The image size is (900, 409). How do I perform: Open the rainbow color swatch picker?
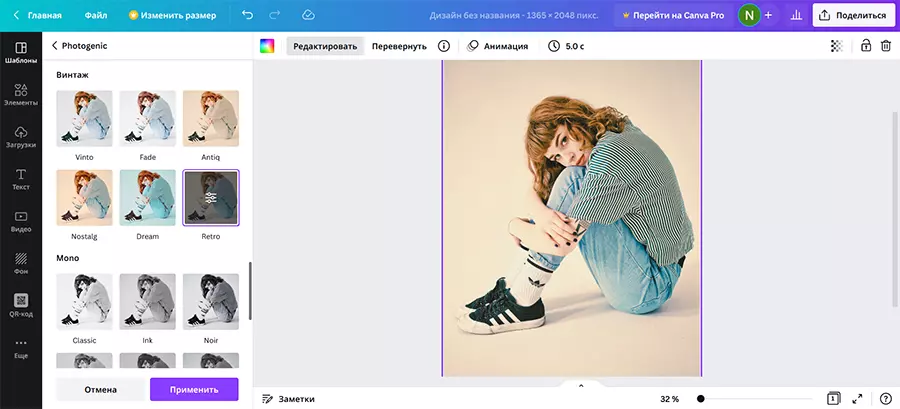click(267, 46)
